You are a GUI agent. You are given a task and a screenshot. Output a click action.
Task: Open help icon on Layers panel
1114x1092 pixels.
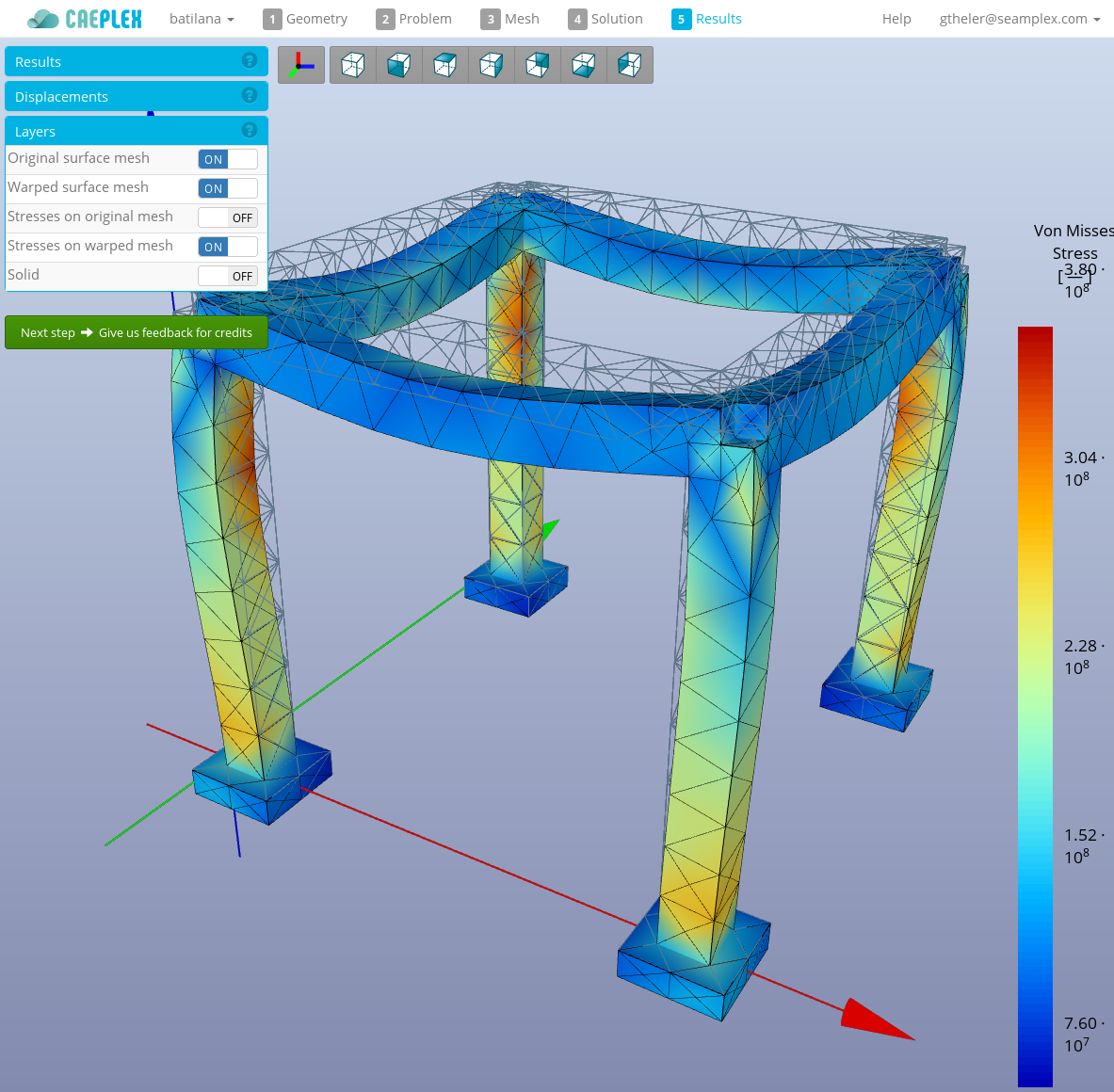pyautogui.click(x=250, y=131)
